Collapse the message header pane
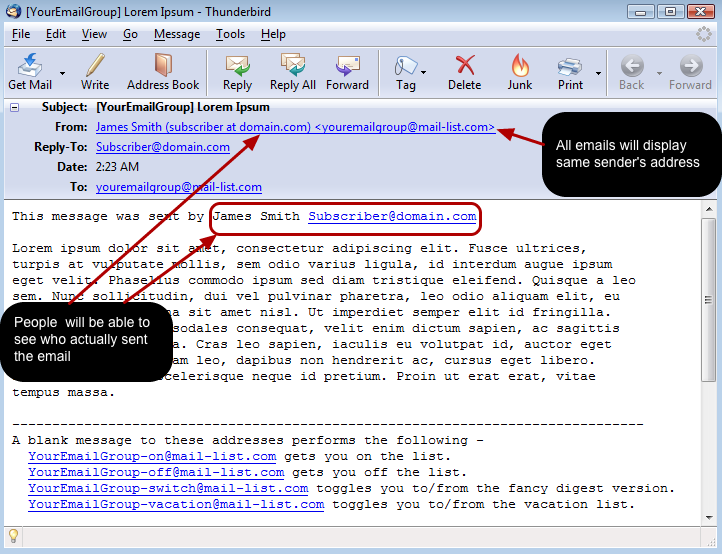 [x=15, y=108]
